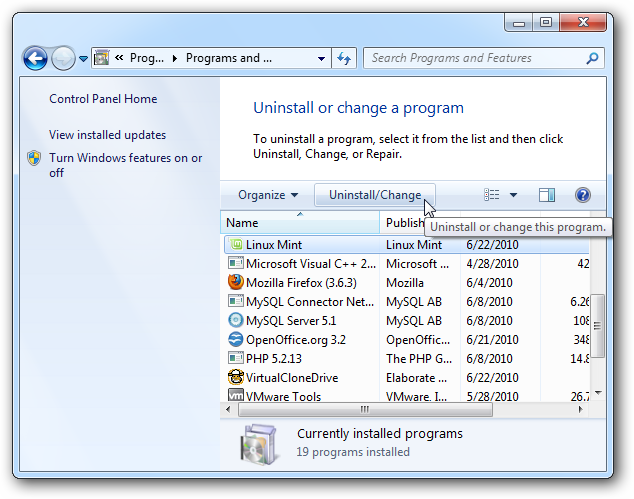
Task: Click the 4/28/2010 install date
Action: [x=492, y=264]
